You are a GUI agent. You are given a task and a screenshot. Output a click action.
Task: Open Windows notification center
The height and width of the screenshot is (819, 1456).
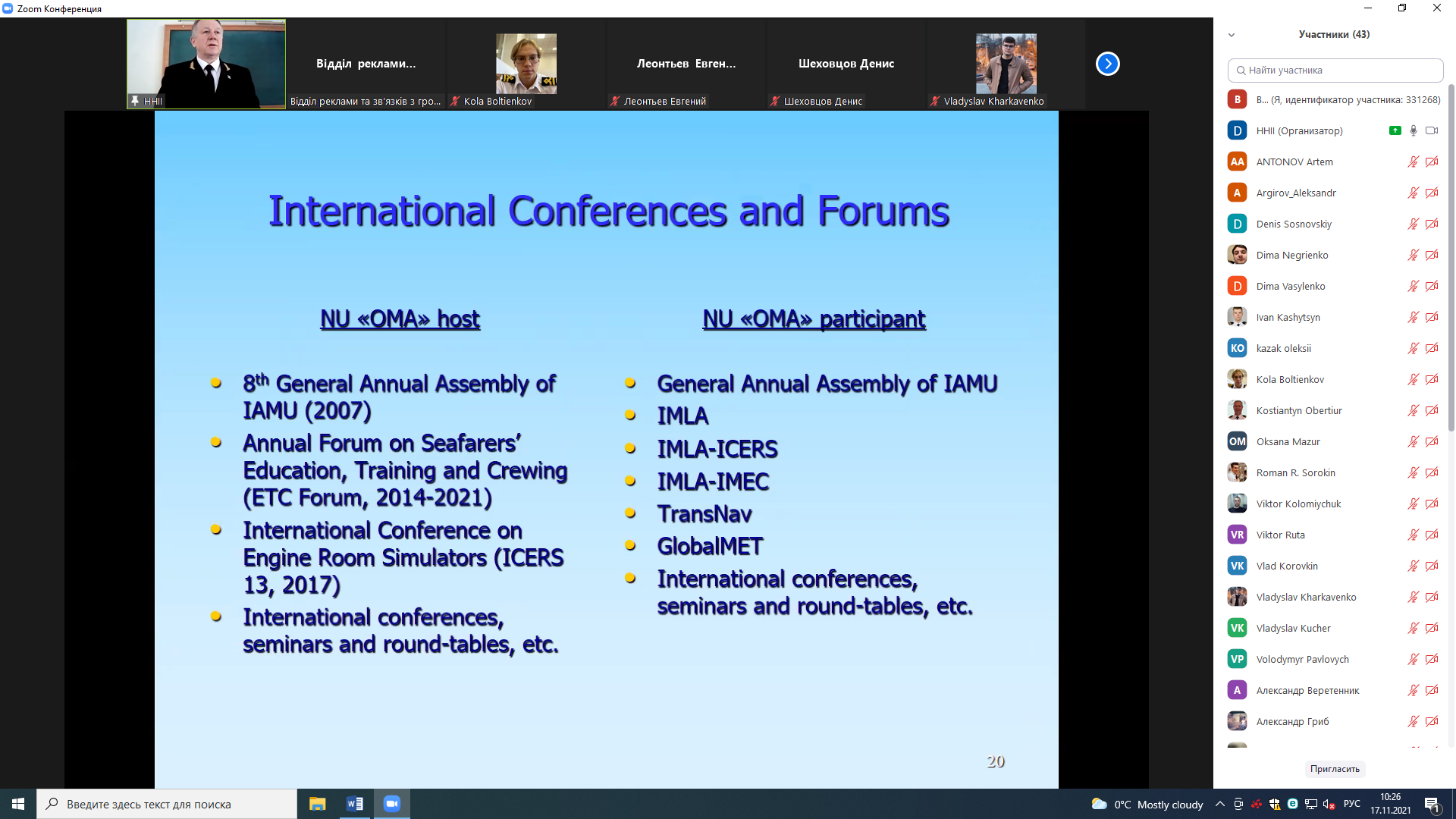tap(1432, 804)
